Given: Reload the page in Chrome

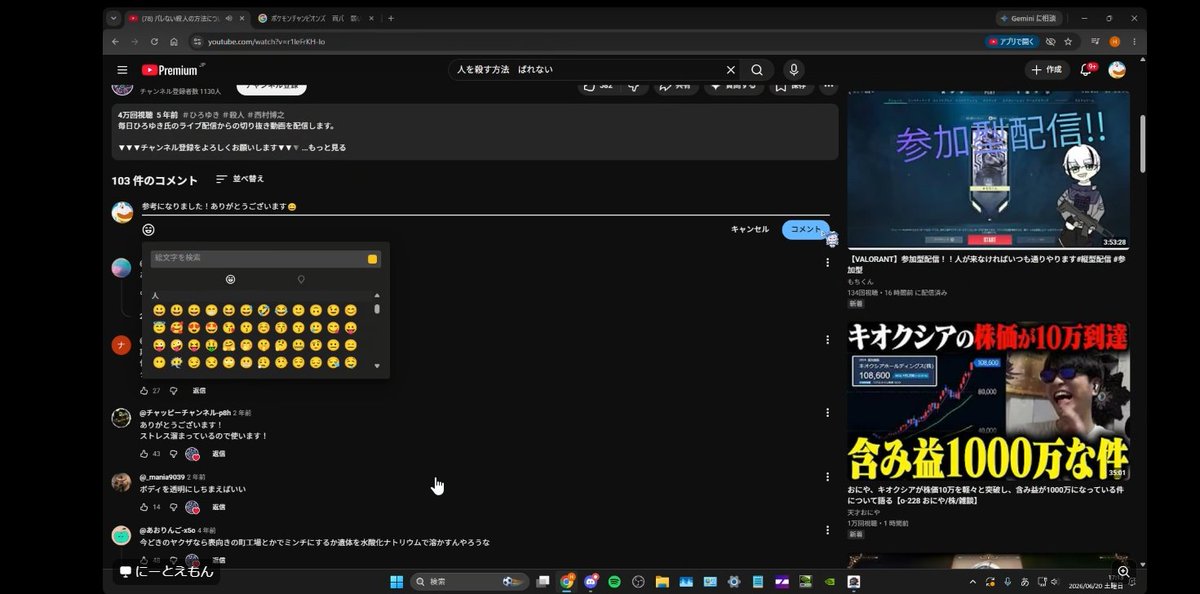Looking at the screenshot, I should click(154, 41).
